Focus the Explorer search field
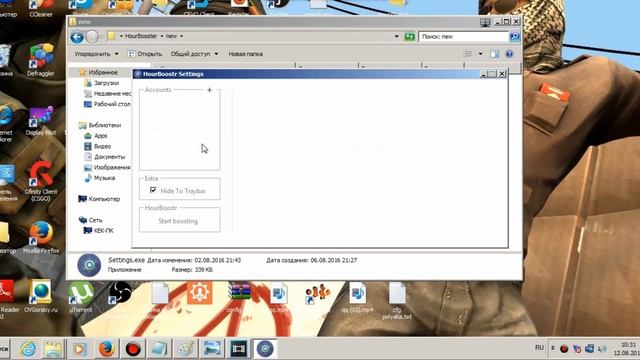This screenshot has height=360, width=640. click(463, 37)
